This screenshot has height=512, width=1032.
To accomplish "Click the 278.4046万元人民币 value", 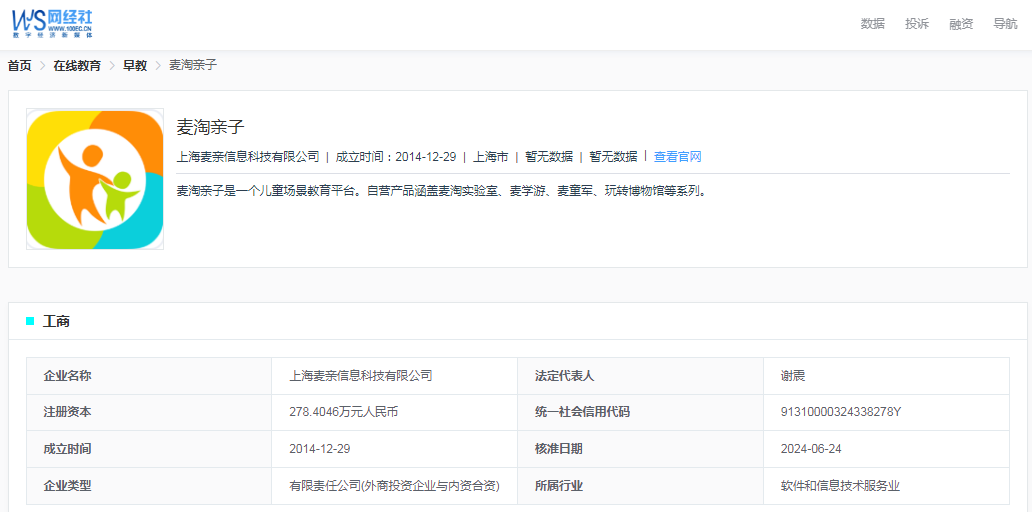I will click(344, 413).
